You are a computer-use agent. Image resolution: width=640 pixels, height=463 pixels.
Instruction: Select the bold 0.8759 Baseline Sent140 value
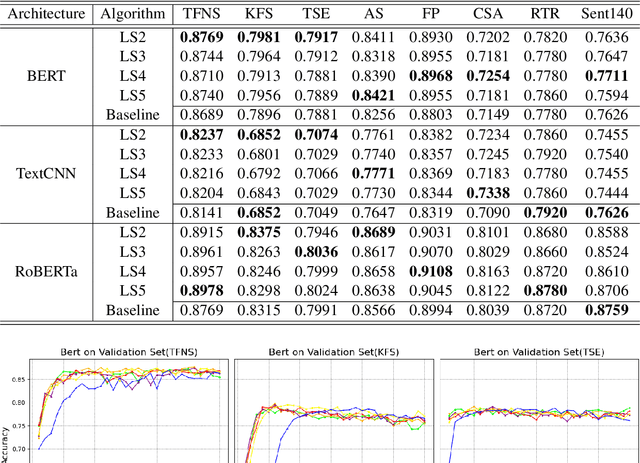tap(604, 310)
